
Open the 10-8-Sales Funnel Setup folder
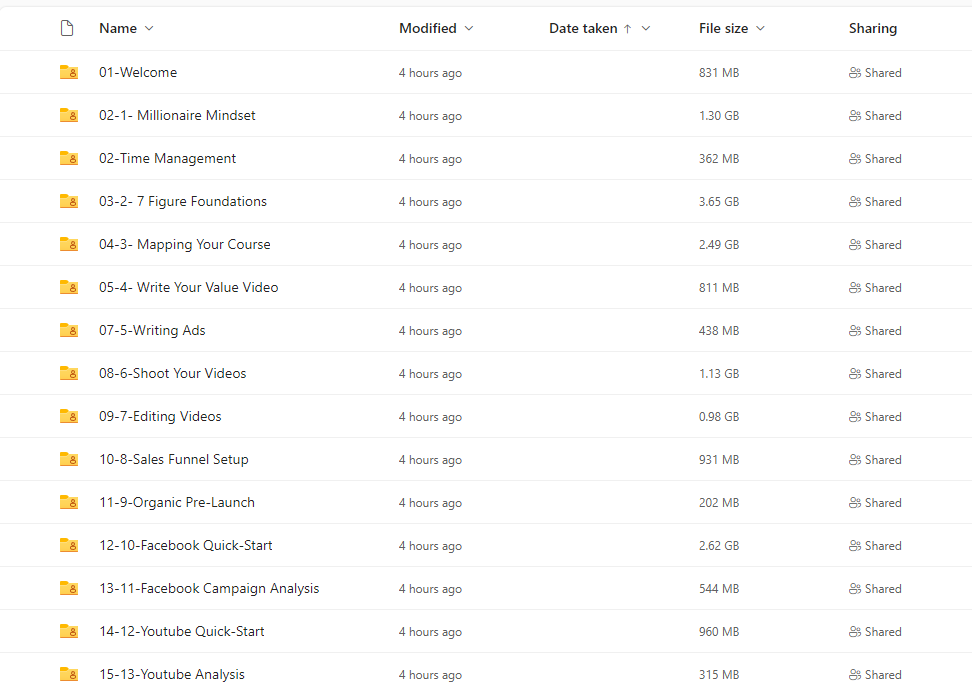click(174, 459)
